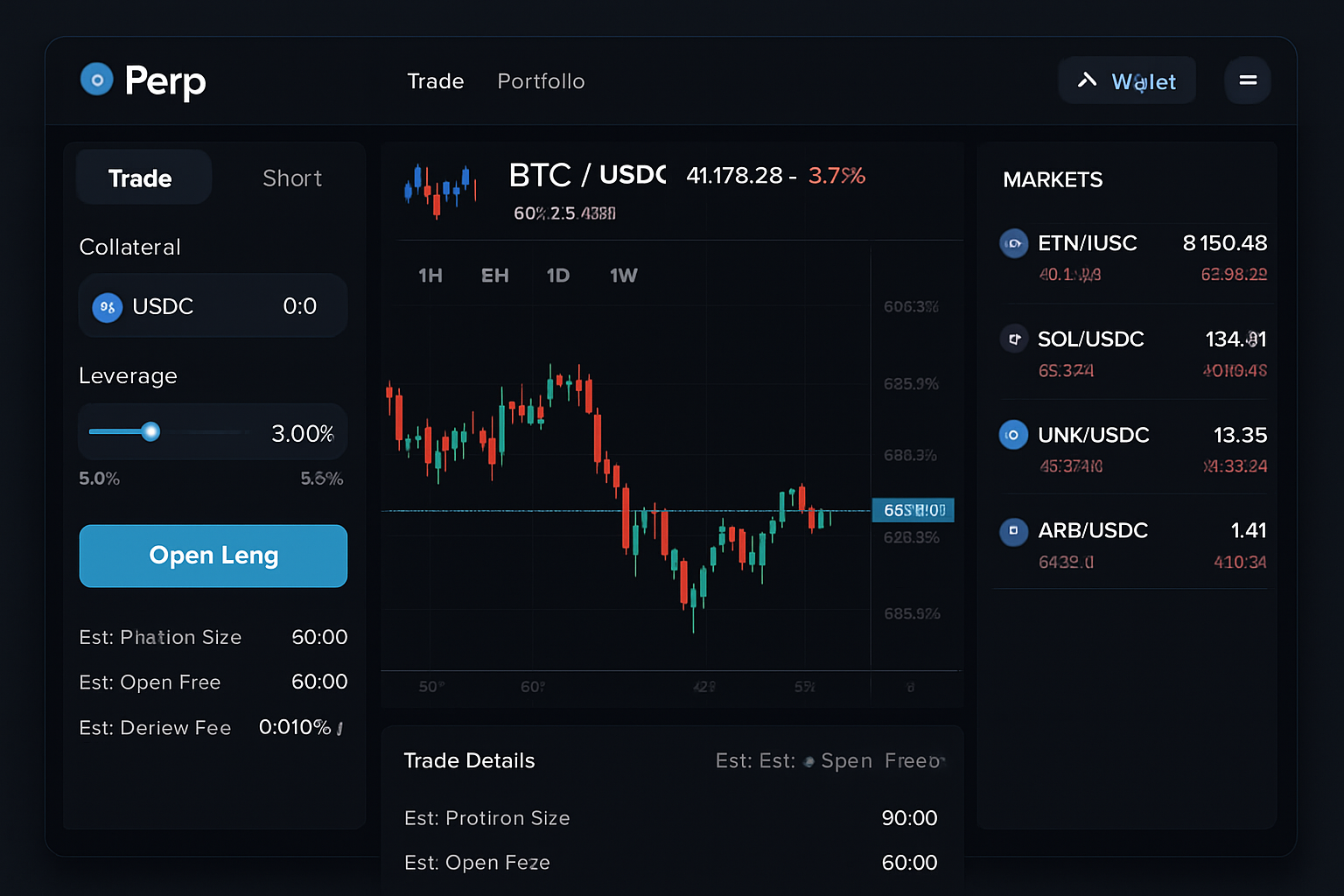Open the USDC collateral selector
This screenshot has width=1344, height=896.
pos(213,306)
